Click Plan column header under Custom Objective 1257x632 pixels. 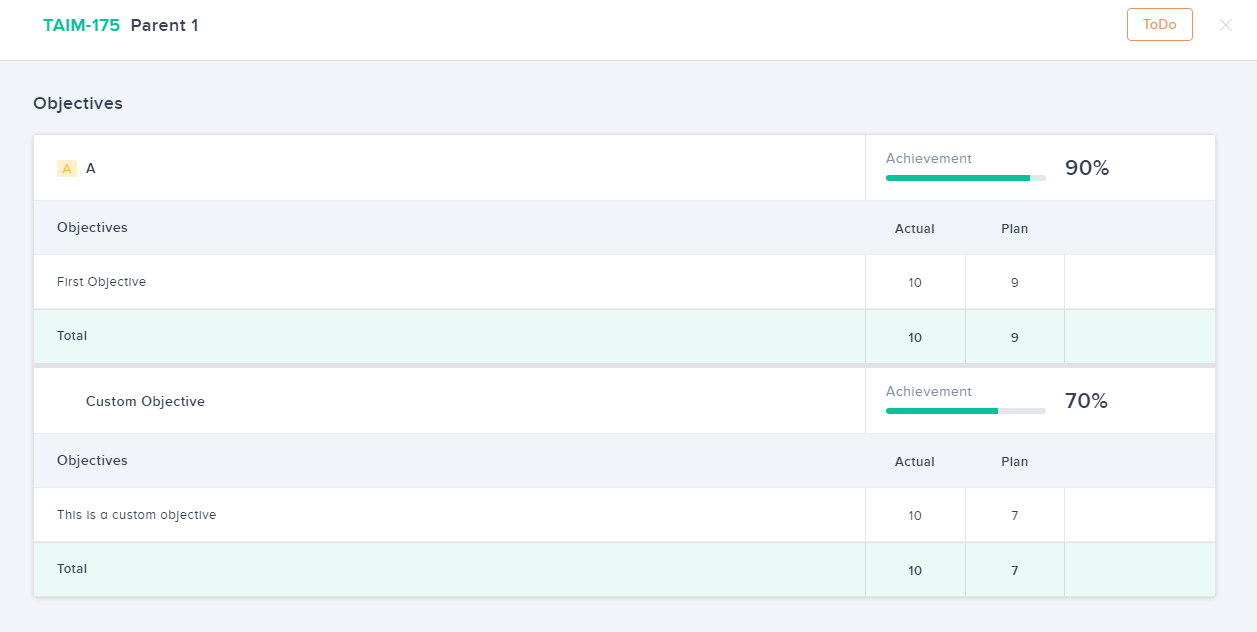click(x=1014, y=462)
